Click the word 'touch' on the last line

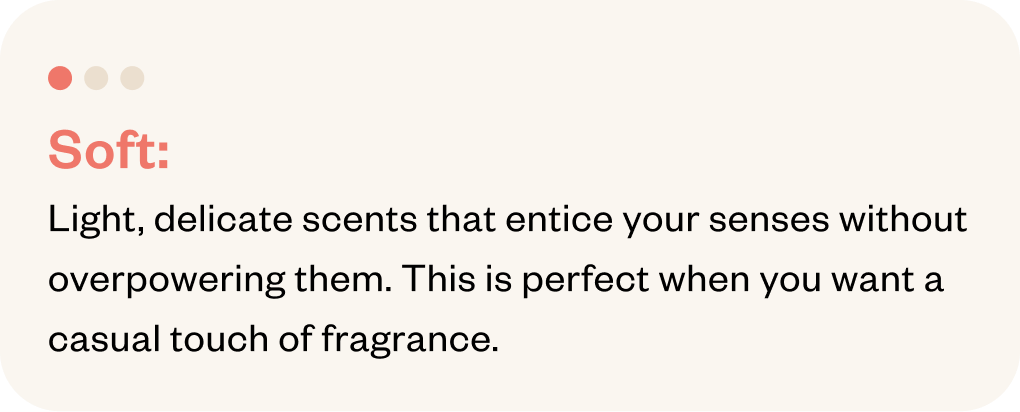208,341
